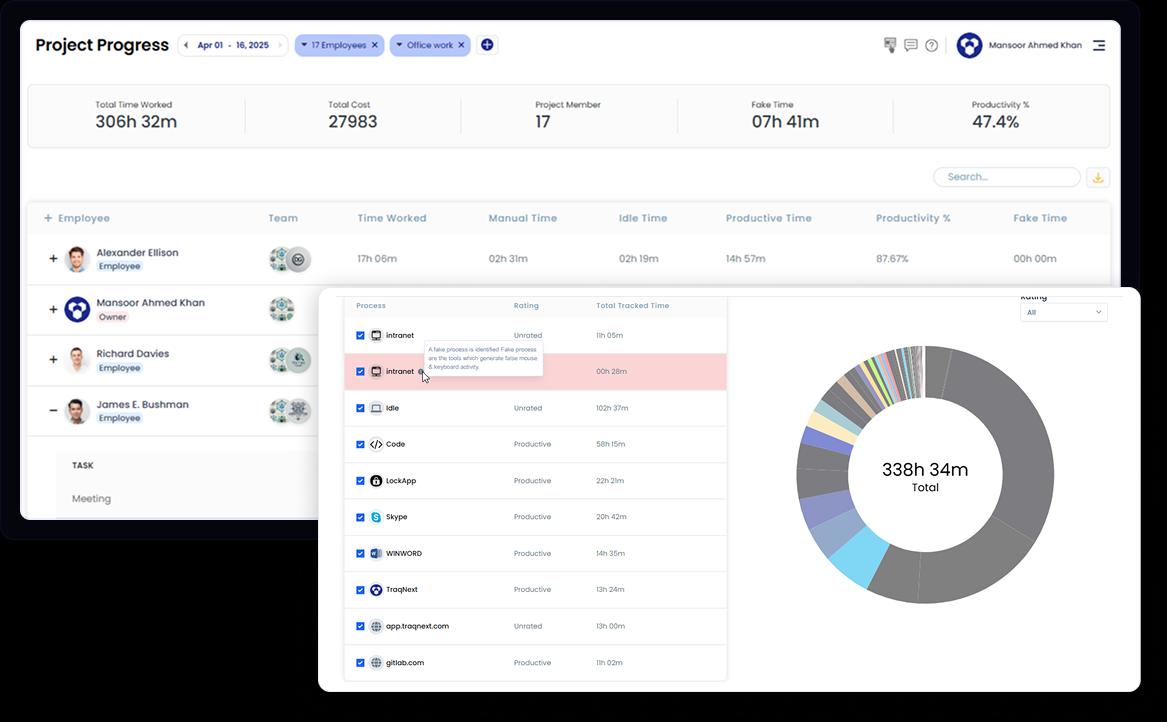Toggle the Code process checkbox
Image resolution: width=1167 pixels, height=722 pixels.
tap(360, 444)
